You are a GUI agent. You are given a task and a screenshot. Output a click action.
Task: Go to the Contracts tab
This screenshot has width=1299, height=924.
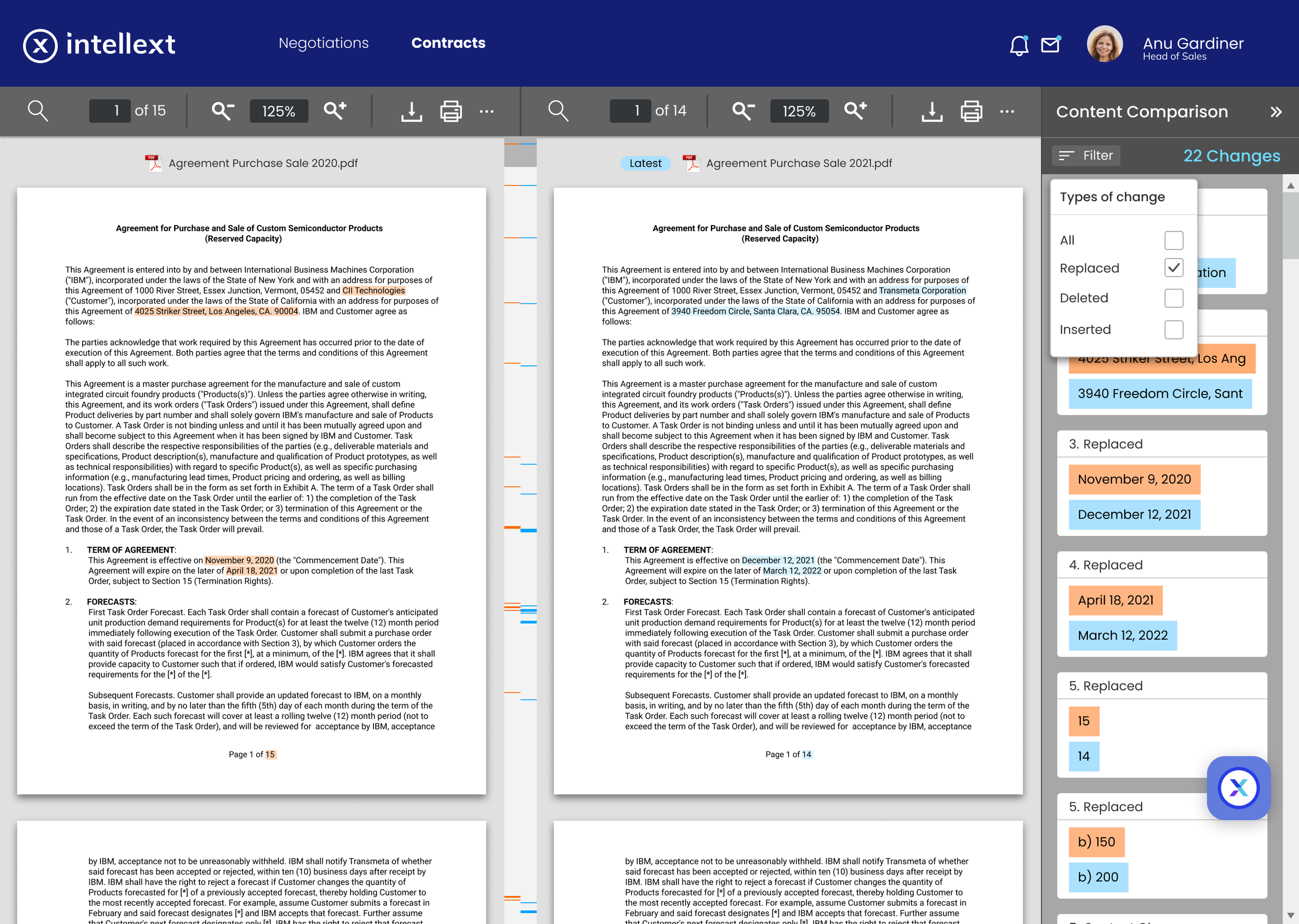448,43
